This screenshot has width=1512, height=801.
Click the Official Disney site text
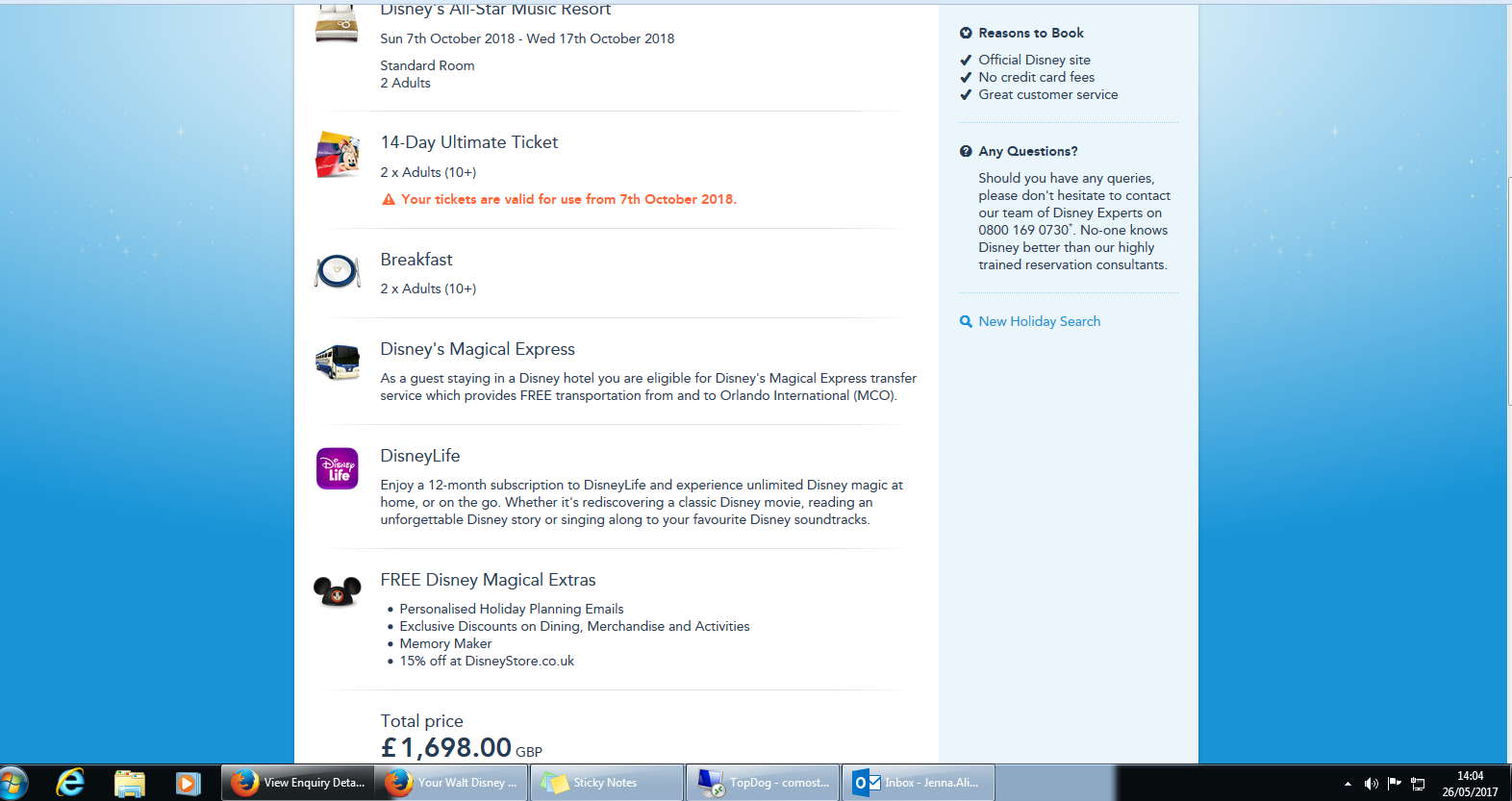click(x=1034, y=60)
